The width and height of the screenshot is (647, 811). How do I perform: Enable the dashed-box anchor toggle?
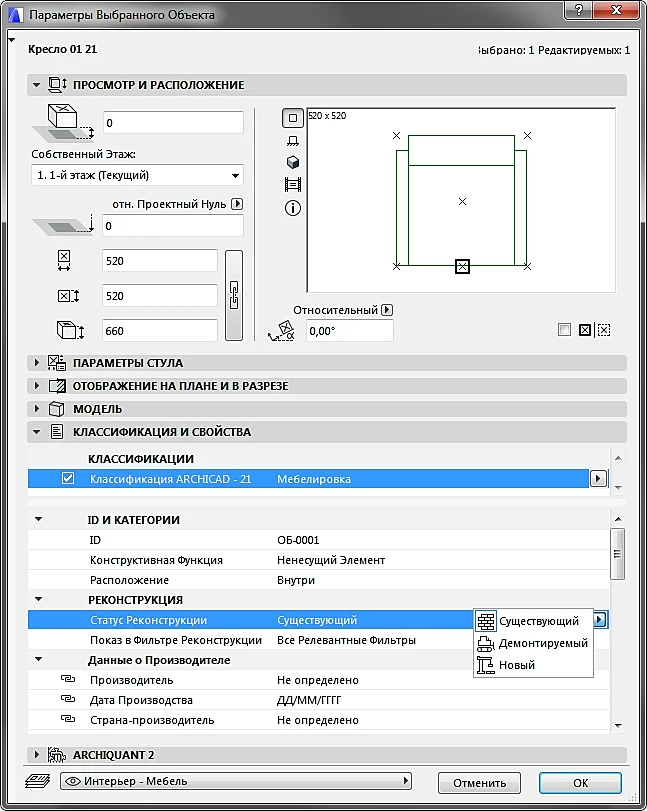point(604,330)
